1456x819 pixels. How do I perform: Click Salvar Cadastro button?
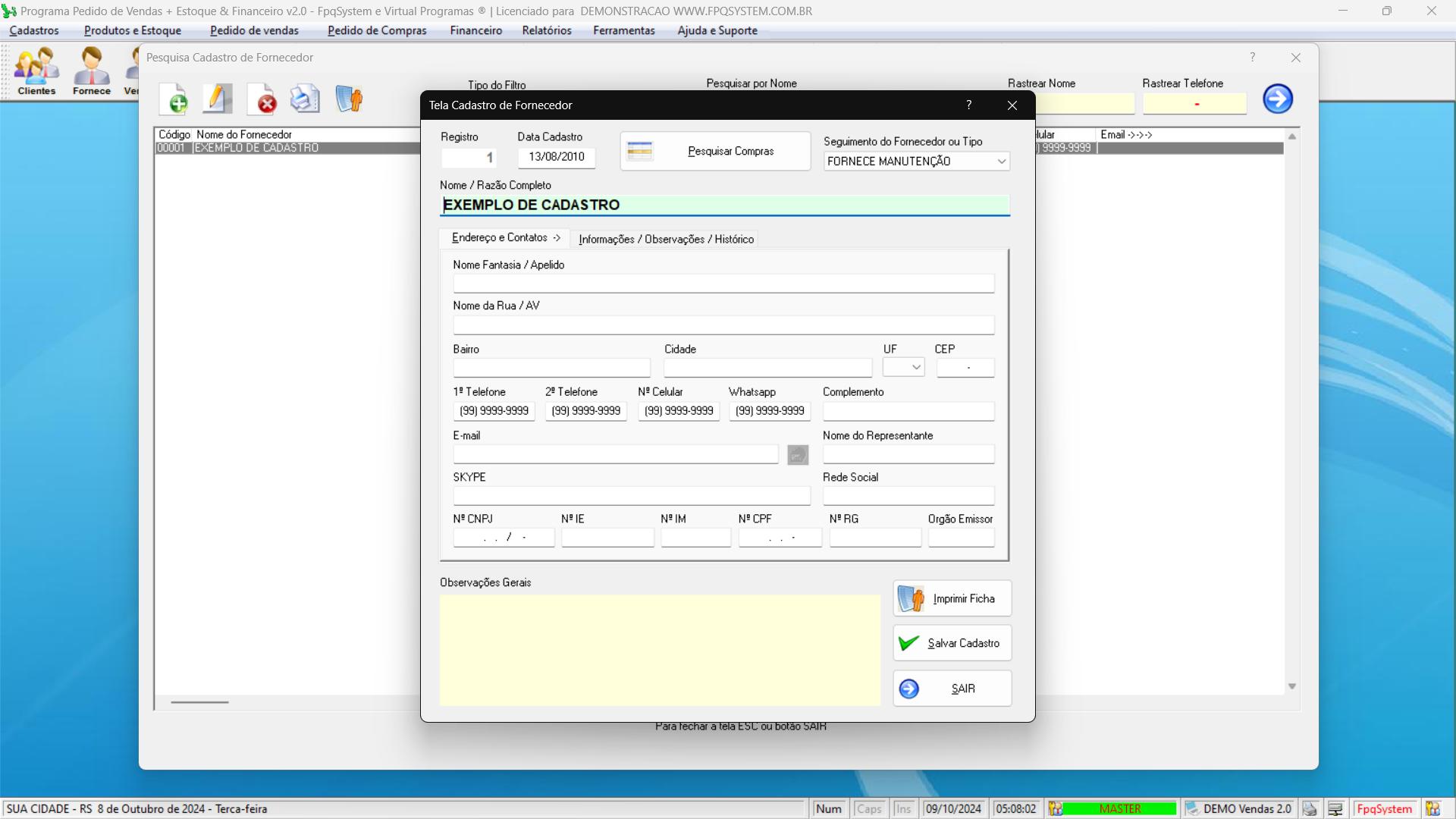[952, 643]
